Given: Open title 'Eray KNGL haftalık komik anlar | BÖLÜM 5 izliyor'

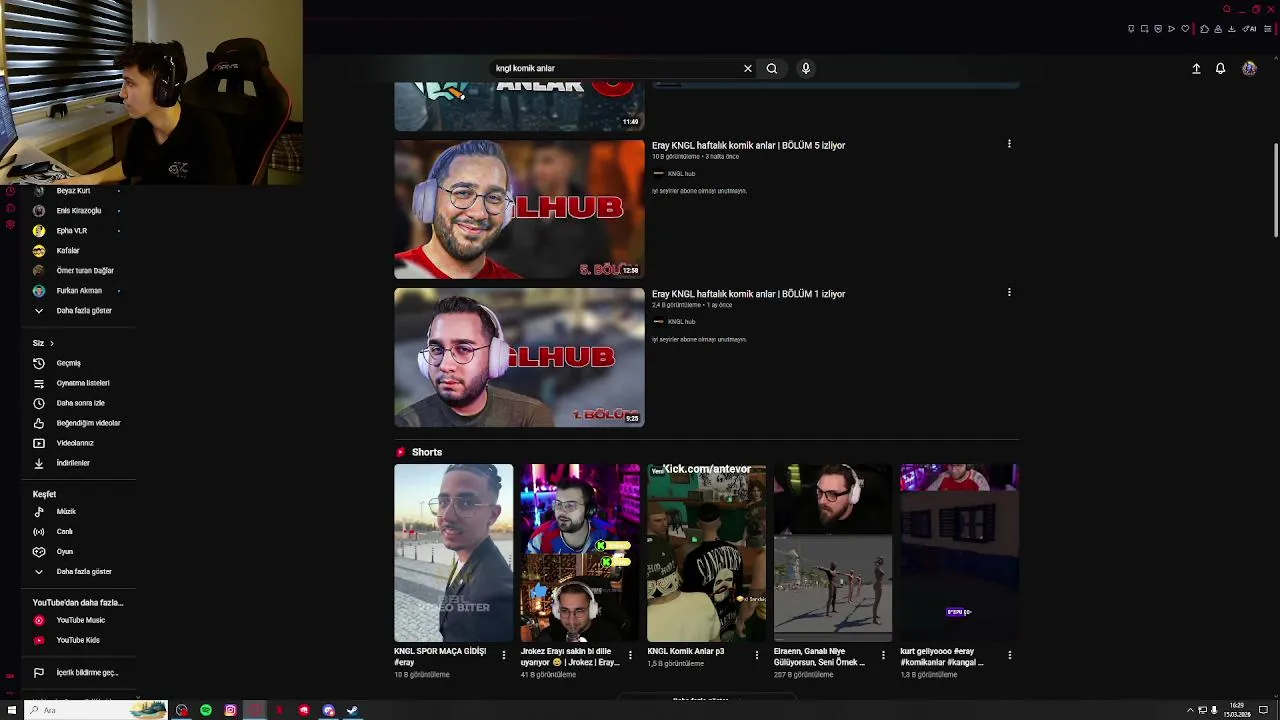Looking at the screenshot, I should pos(748,146).
